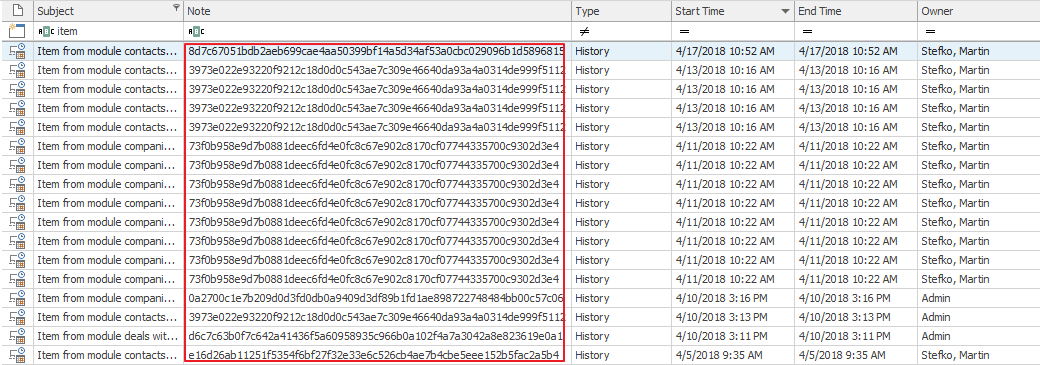Click the row icon of the e16d26ab entry

(x=17, y=355)
